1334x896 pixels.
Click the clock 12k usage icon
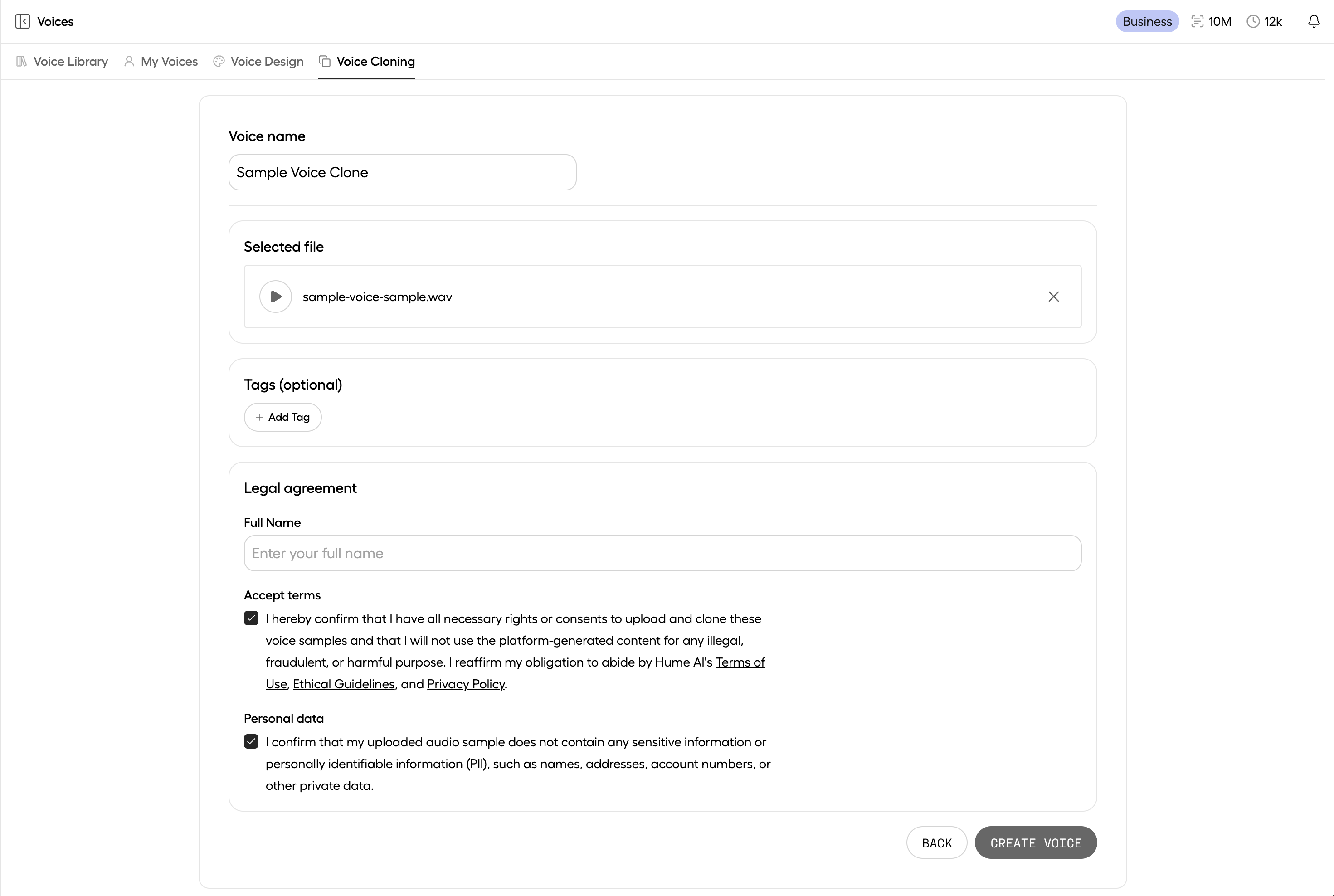[1252, 22]
